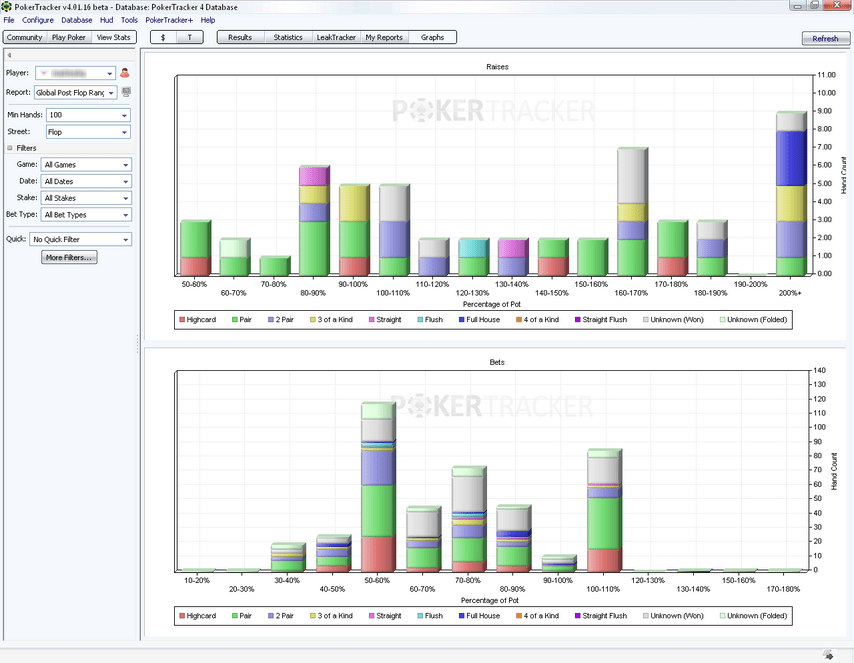
Task: Click the 80-90% bar in Raises chart
Action: tap(314, 220)
